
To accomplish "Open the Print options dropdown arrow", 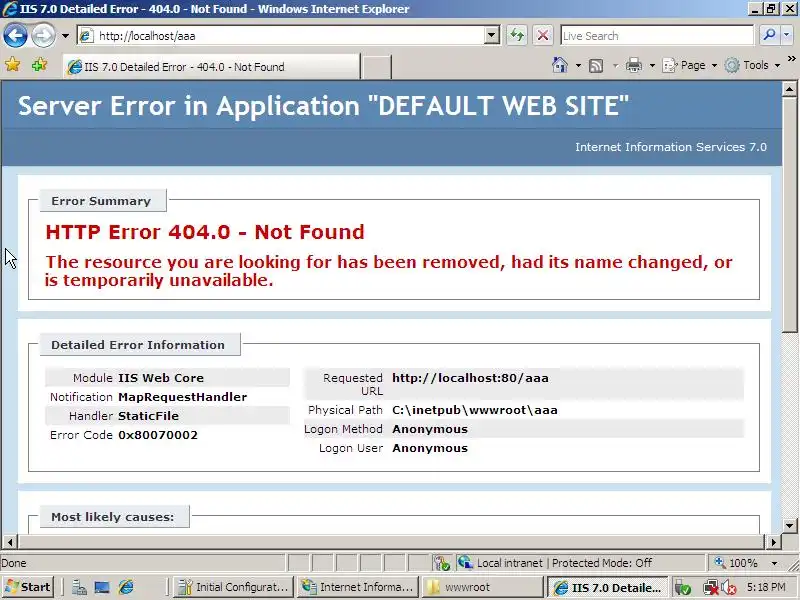I will click(x=652, y=66).
